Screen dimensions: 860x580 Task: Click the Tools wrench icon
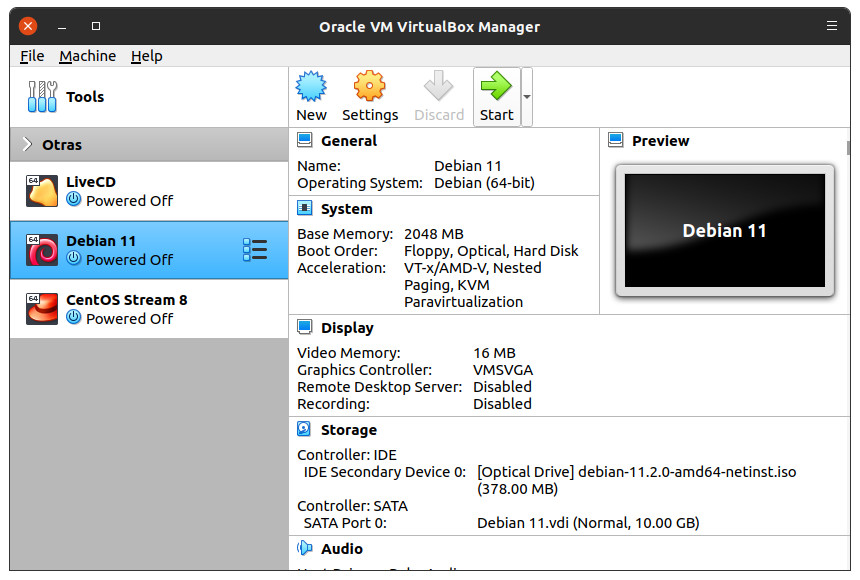click(x=42, y=97)
